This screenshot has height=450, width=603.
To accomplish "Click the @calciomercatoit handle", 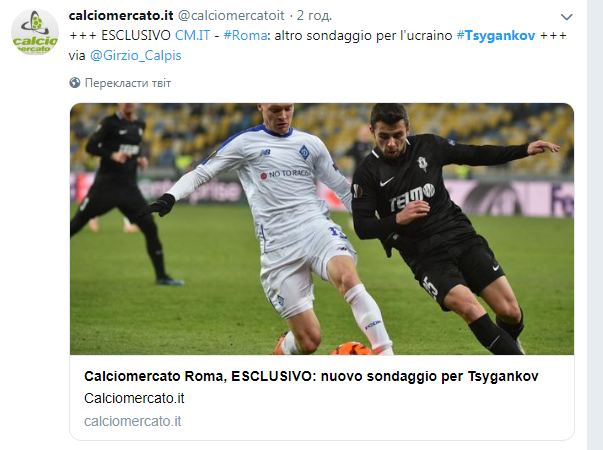I will pyautogui.click(x=231, y=15).
